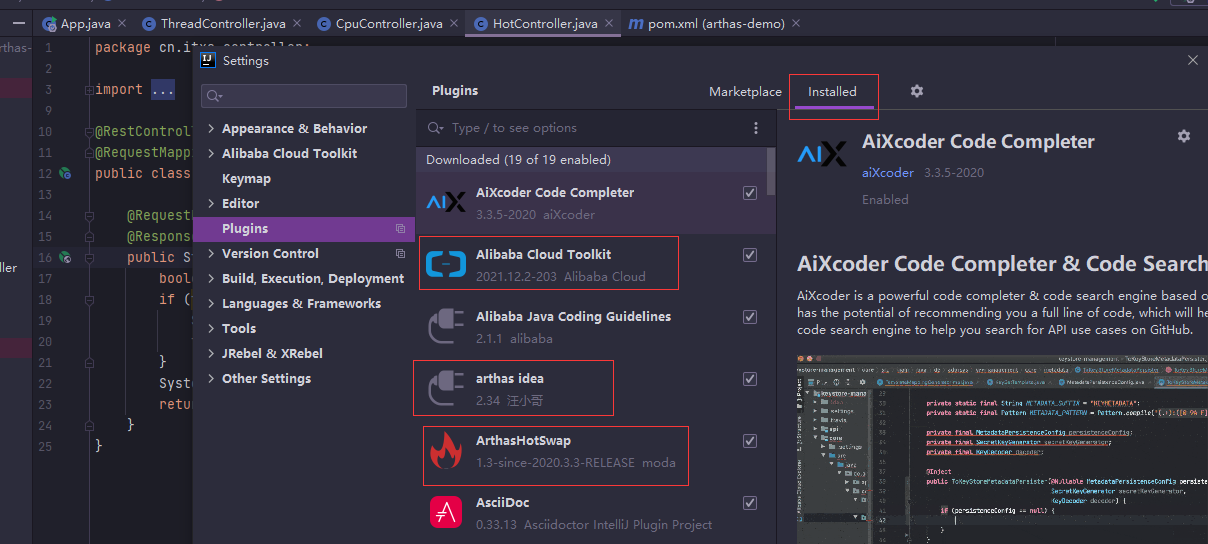The image size is (1208, 544).
Task: Click the arthas idea plug icon
Action: click(446, 389)
